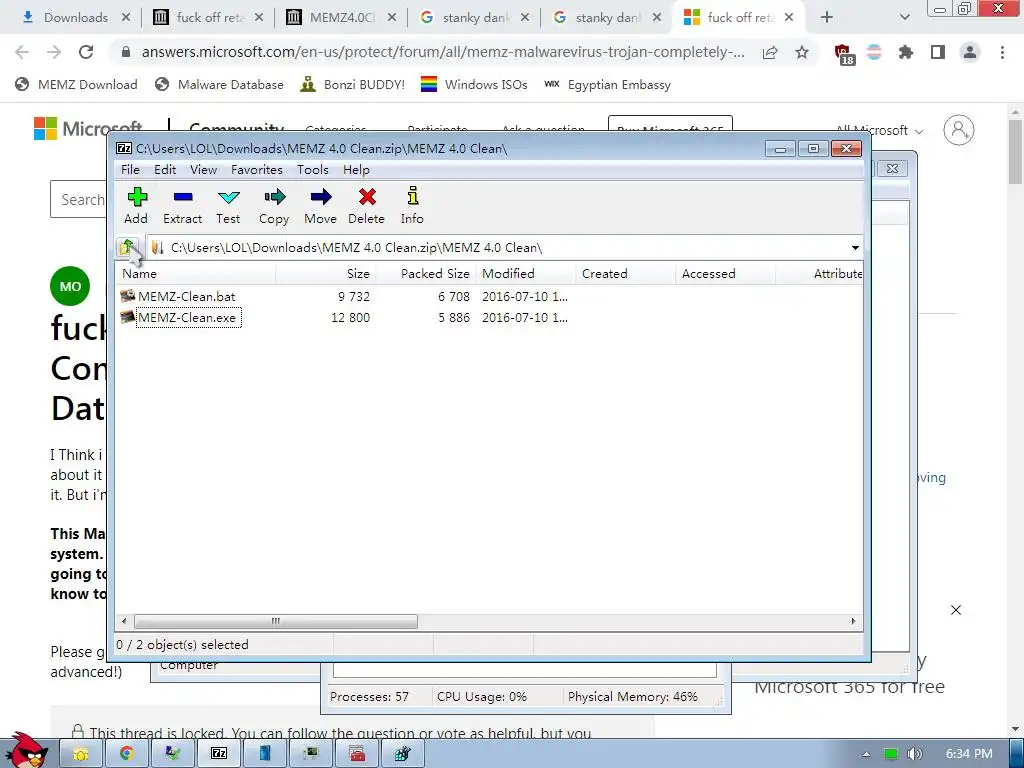The height and width of the screenshot is (768, 1024).
Task: Click the 7z taskbar button
Action: coord(219,754)
